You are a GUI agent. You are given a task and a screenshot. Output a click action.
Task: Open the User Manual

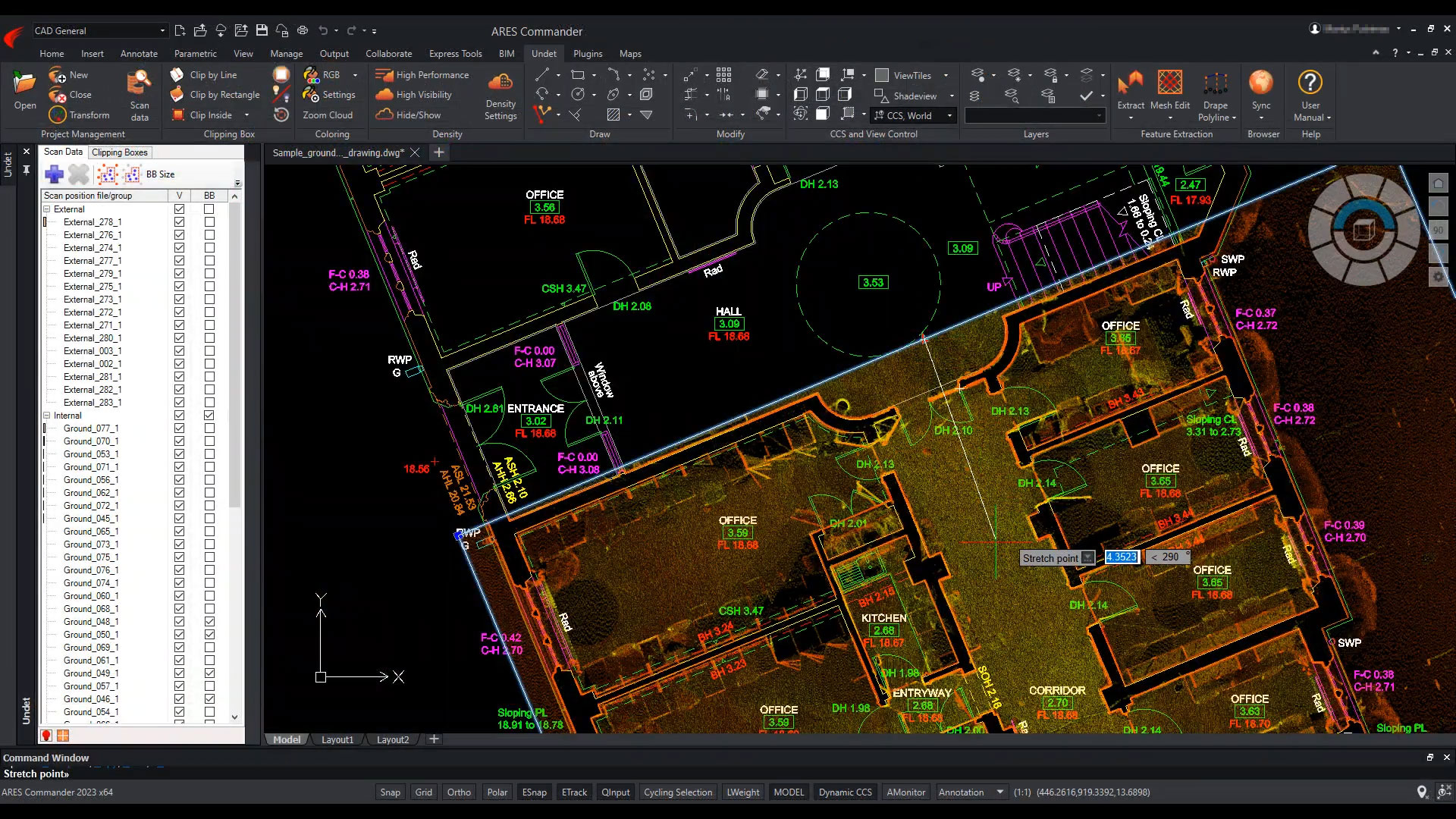(x=1310, y=95)
